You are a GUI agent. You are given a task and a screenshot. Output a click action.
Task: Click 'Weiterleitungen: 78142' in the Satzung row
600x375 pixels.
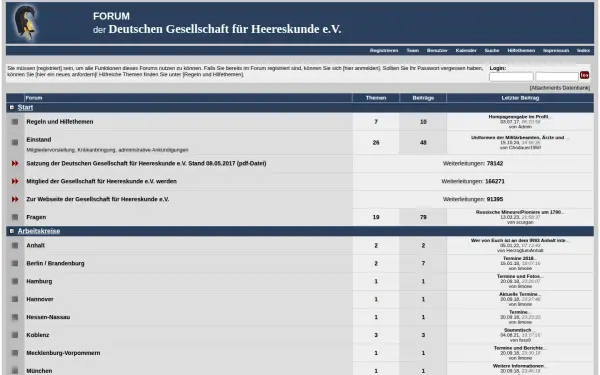473,163
